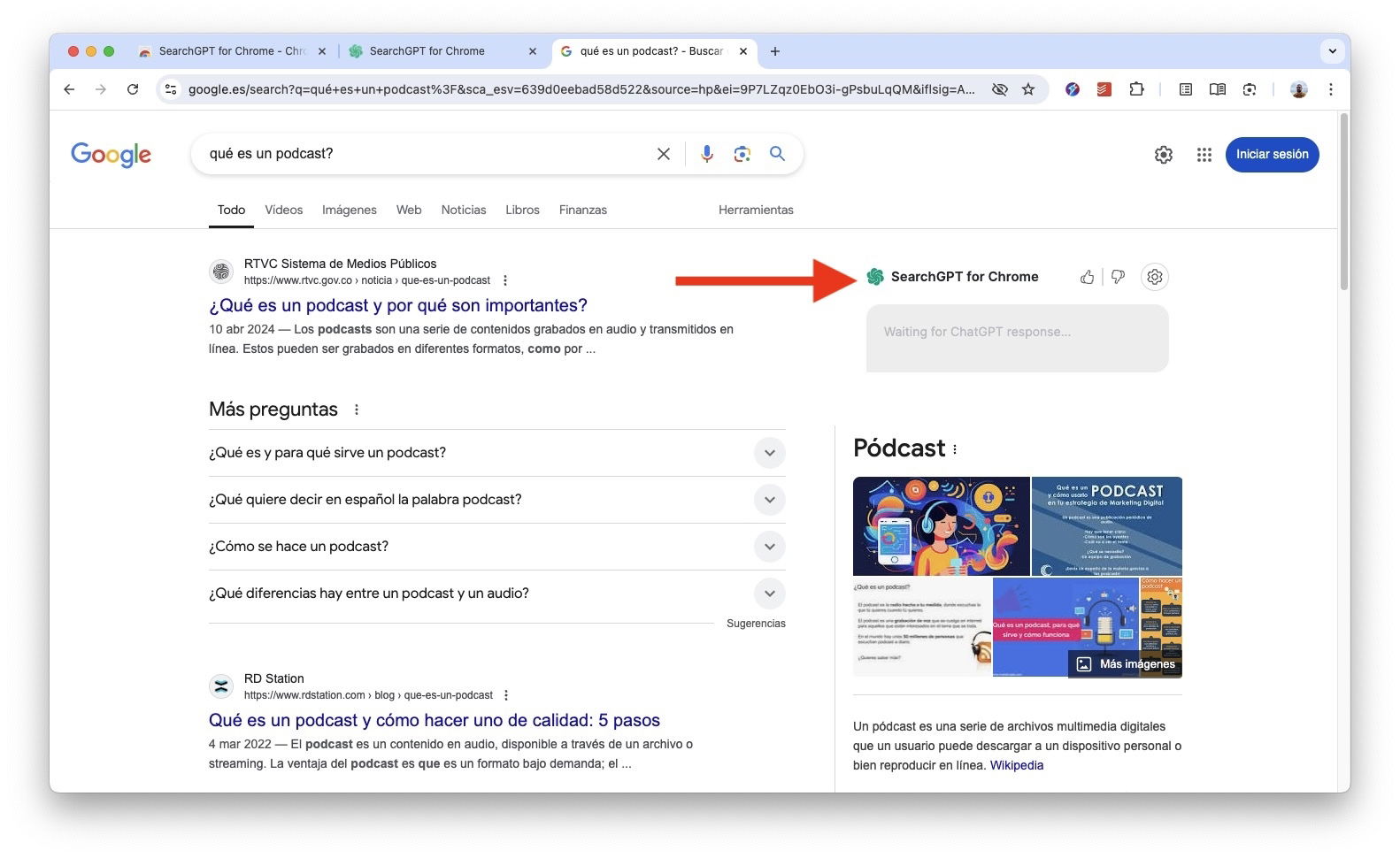Click the screenshot capture toolbar icon
The image size is (1400, 858).
tap(1250, 89)
